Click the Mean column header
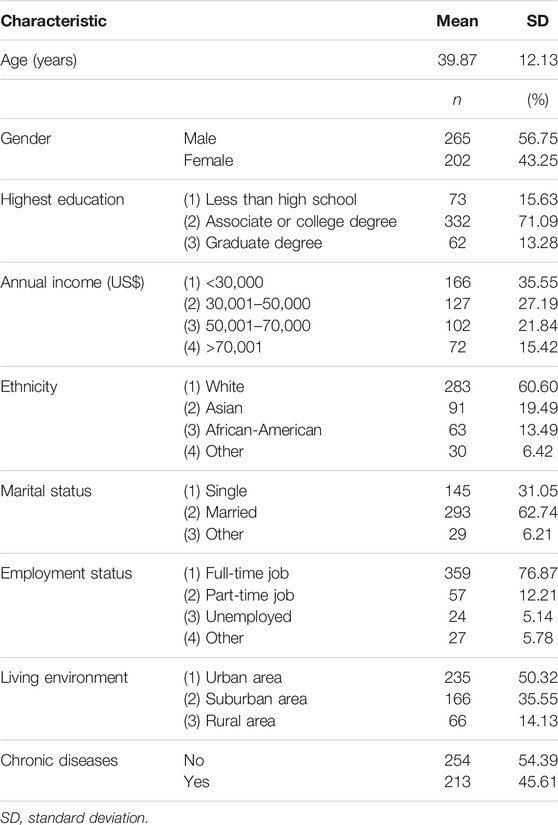 tap(457, 21)
